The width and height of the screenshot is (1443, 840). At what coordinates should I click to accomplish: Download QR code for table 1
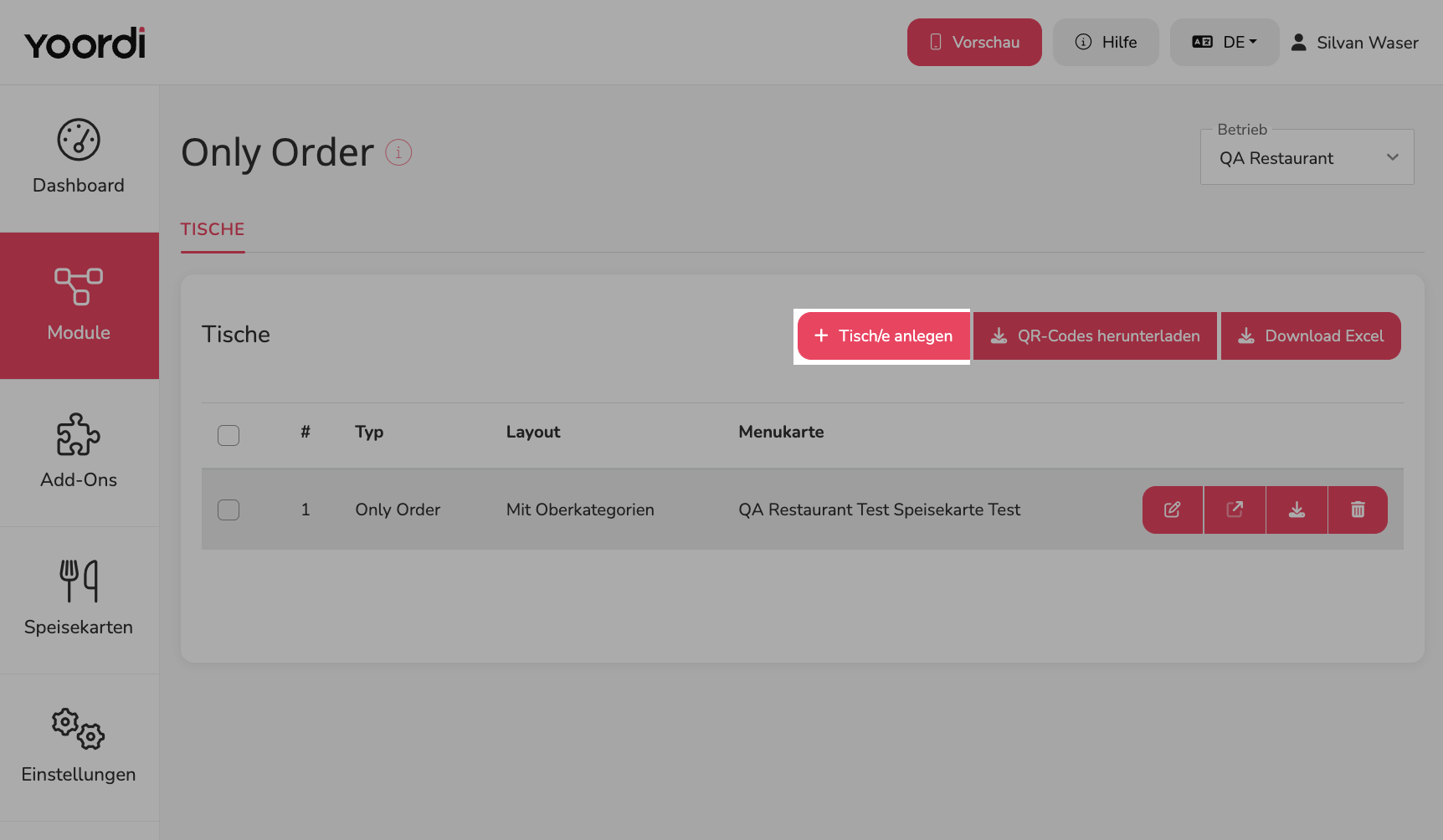pyautogui.click(x=1297, y=510)
